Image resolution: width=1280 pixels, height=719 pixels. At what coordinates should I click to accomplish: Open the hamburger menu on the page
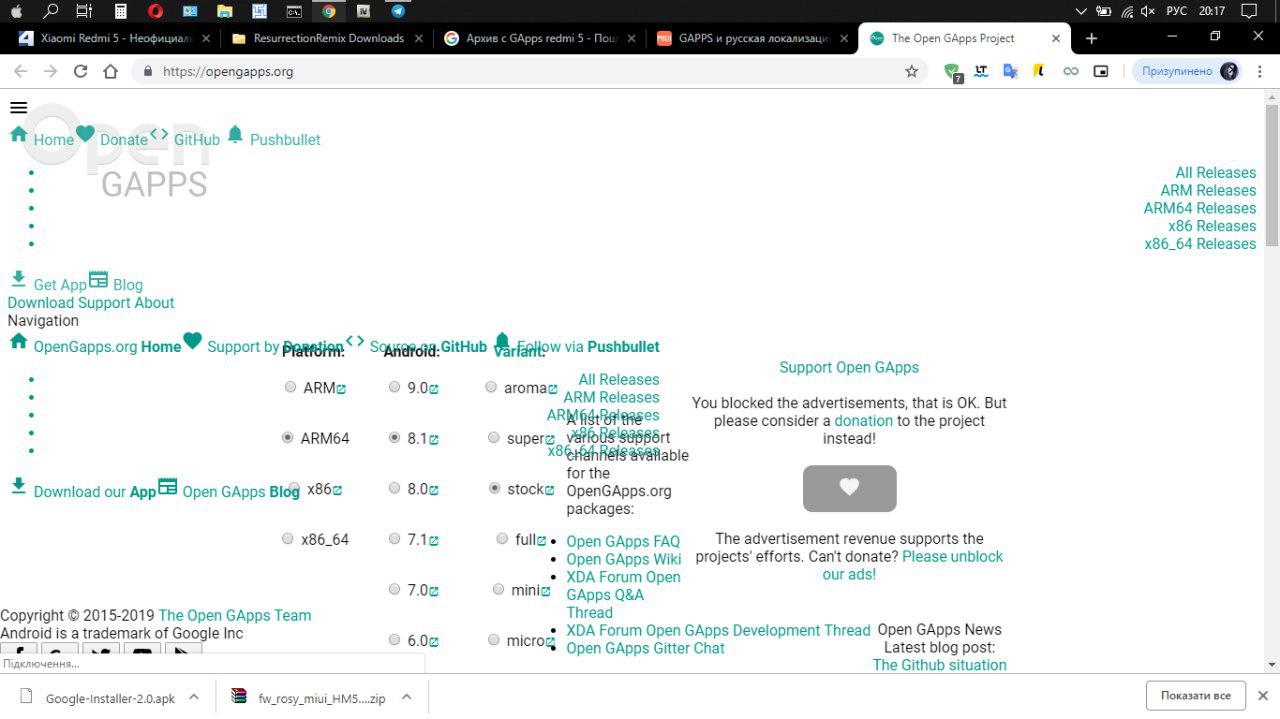coord(18,108)
